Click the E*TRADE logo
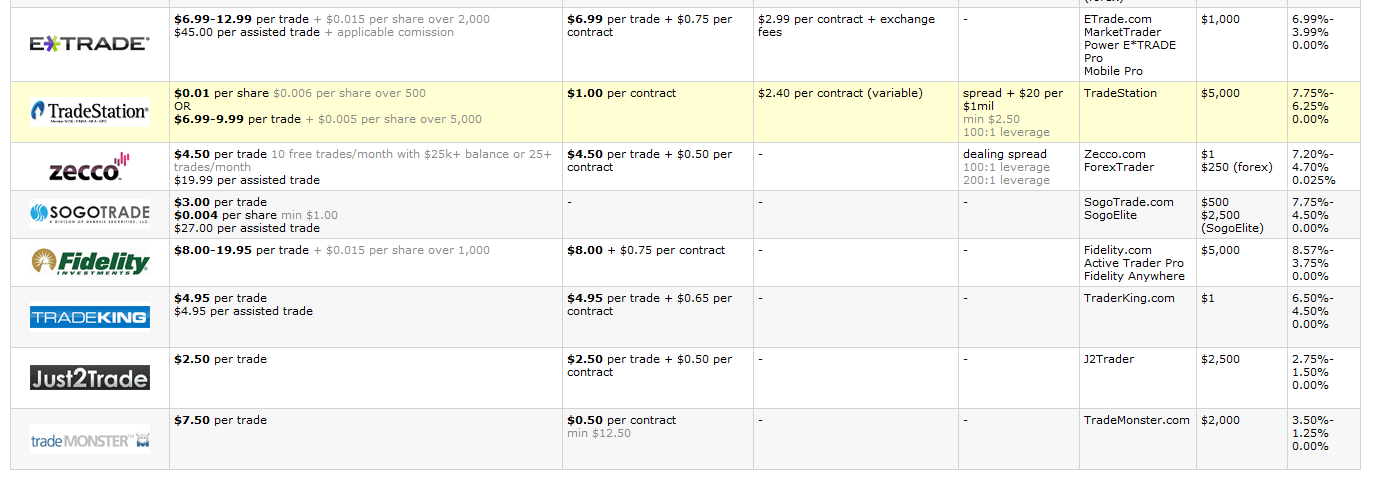The height and width of the screenshot is (481, 1380). [89, 43]
